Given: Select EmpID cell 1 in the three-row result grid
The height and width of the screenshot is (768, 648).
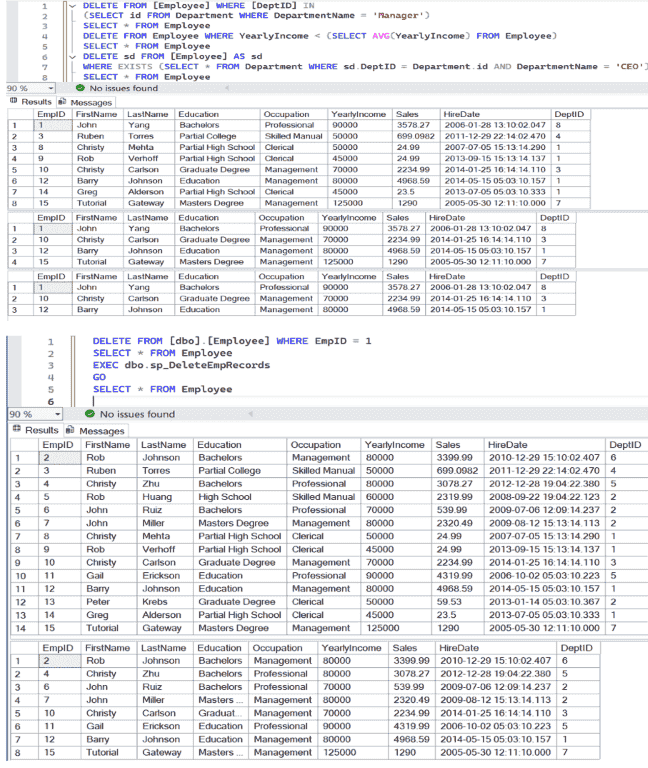Looking at the screenshot, I should (x=53, y=288).
